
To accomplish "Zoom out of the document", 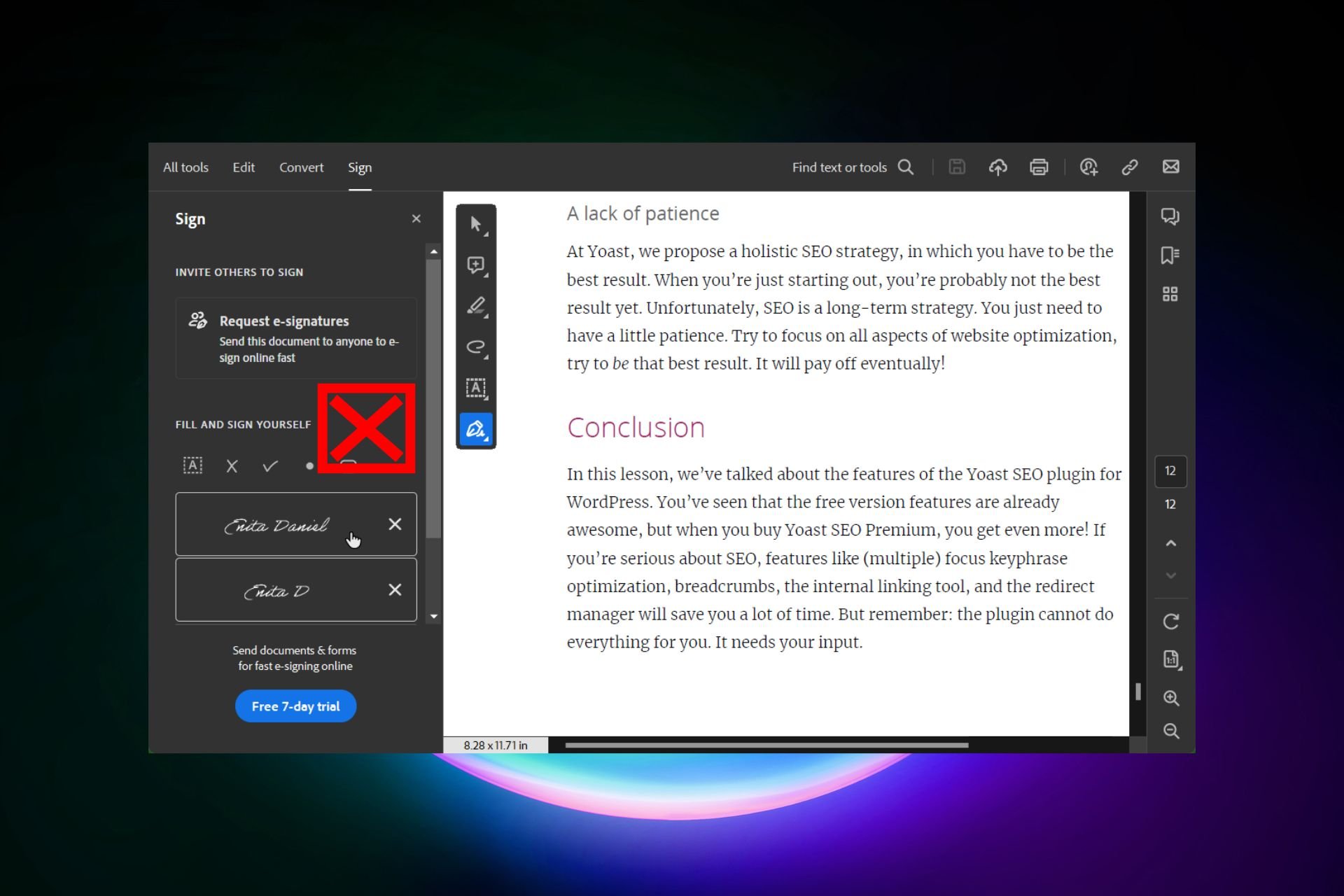I will pyautogui.click(x=1171, y=731).
